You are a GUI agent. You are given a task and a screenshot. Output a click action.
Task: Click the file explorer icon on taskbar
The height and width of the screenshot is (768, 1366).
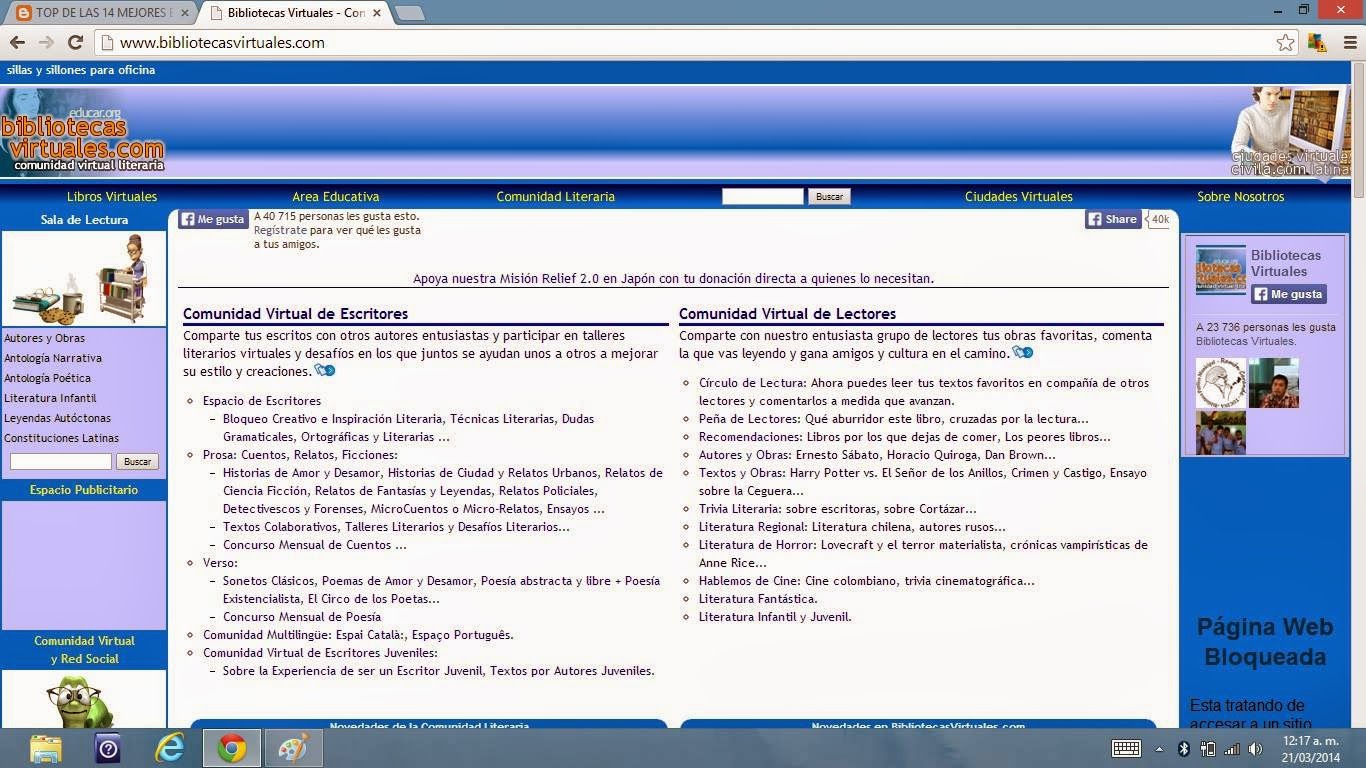(44, 748)
